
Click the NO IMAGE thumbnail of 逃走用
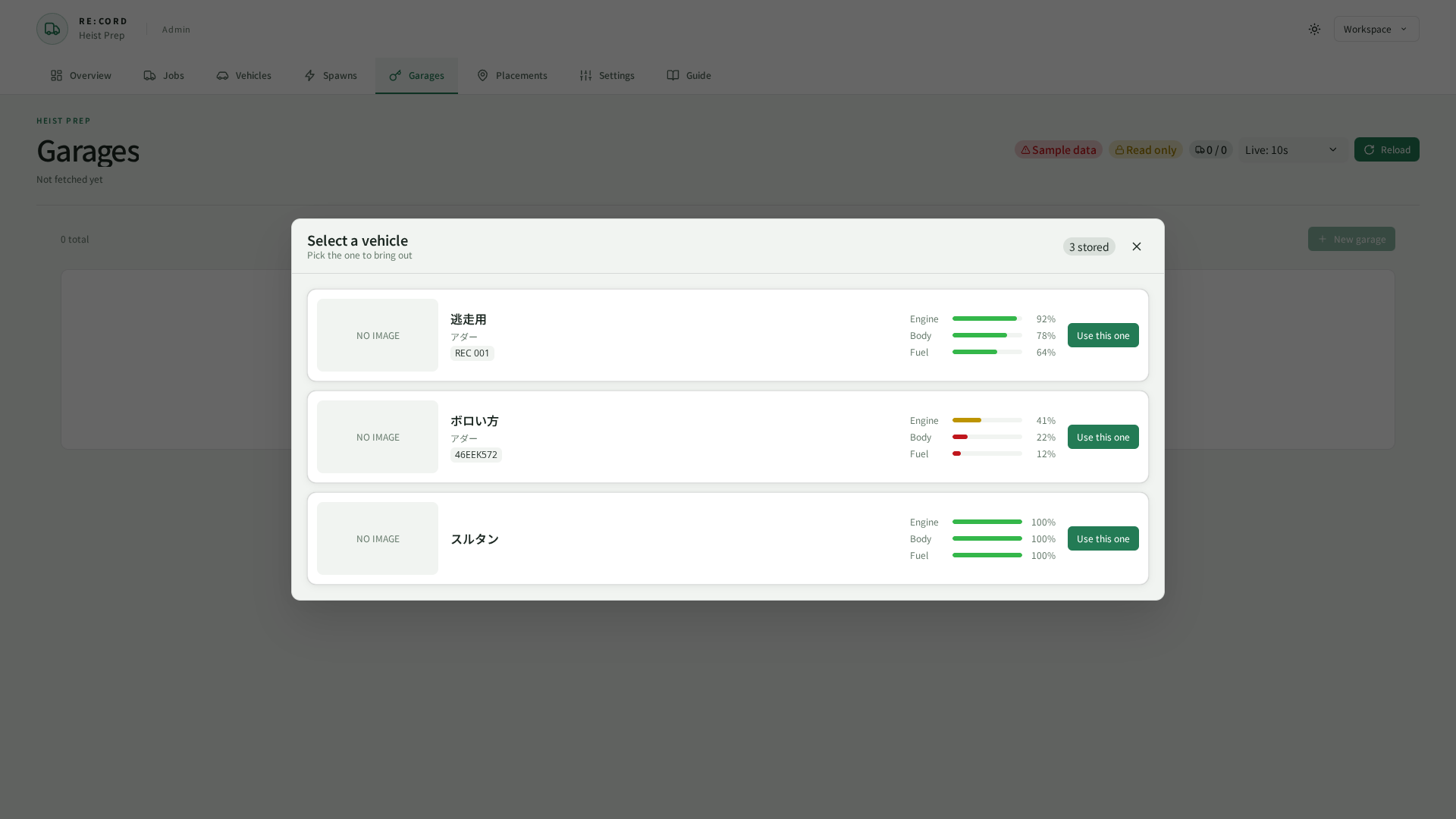378,335
